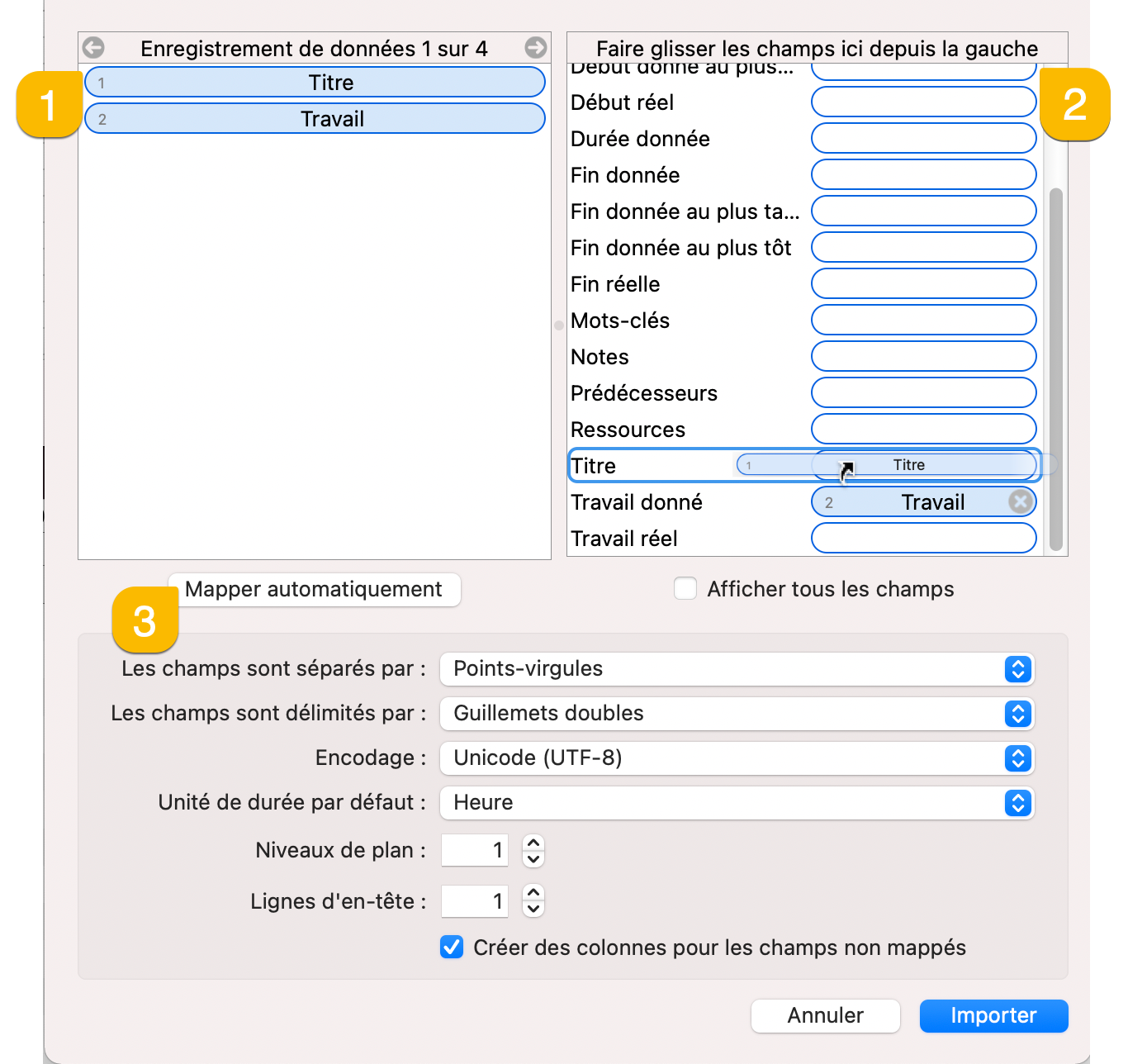The width and height of the screenshot is (1128, 1064).
Task: Click the Lignes d'en-tête value field
Action: pyautogui.click(x=475, y=901)
